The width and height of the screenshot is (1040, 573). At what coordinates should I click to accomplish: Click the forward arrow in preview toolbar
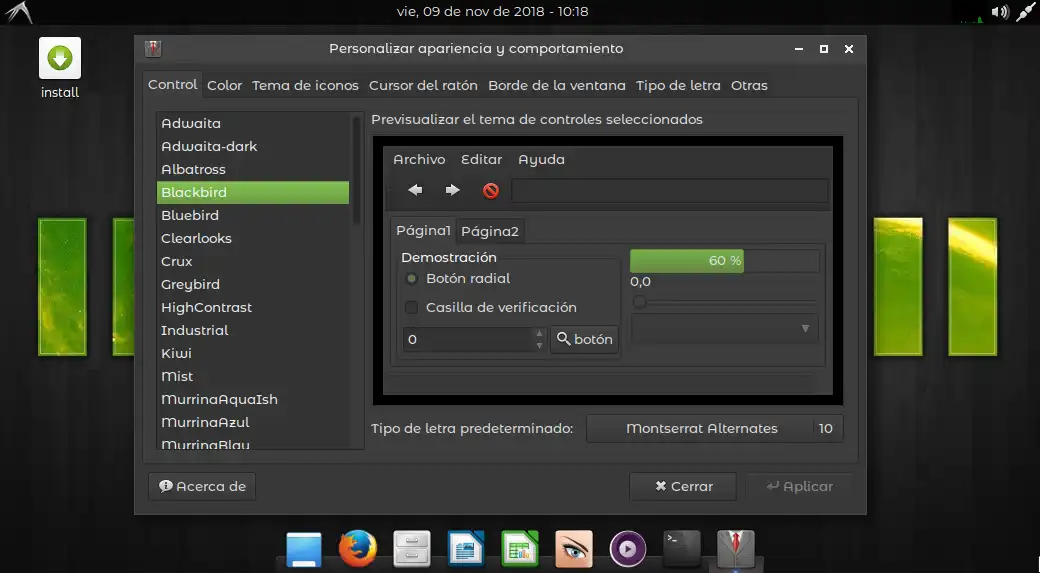(453, 190)
